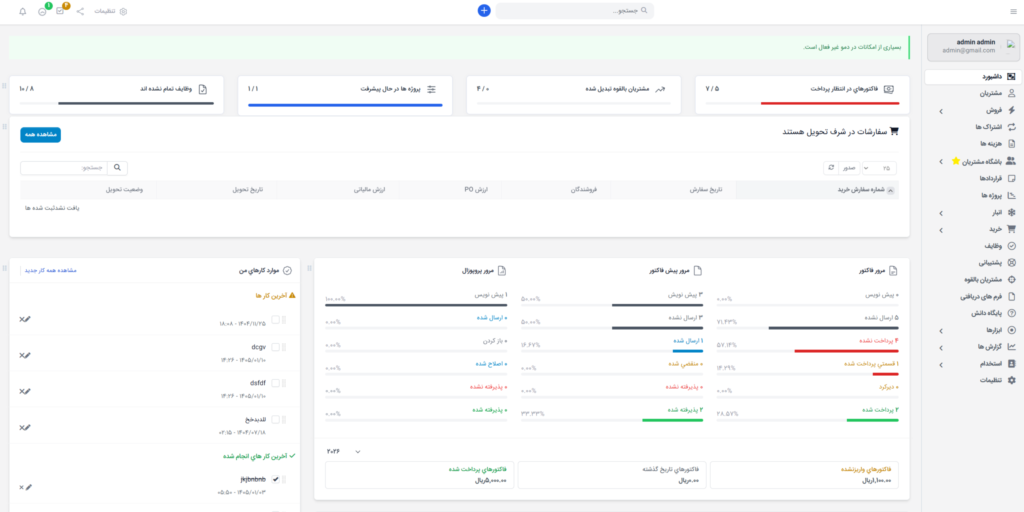Screen dimensions: 1024x512
Task: Expand the استخدام sidebar submenu
Action: 941,364
